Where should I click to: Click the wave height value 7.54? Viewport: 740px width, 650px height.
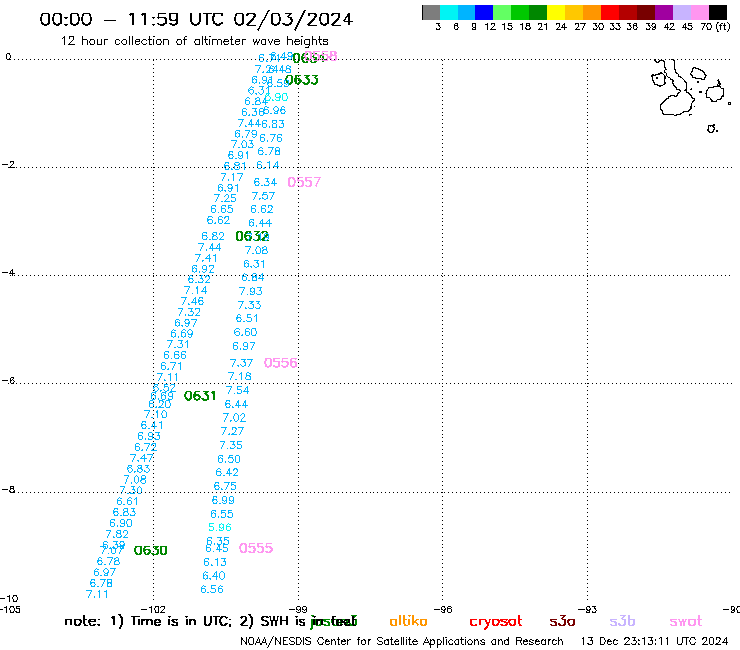click(237, 390)
